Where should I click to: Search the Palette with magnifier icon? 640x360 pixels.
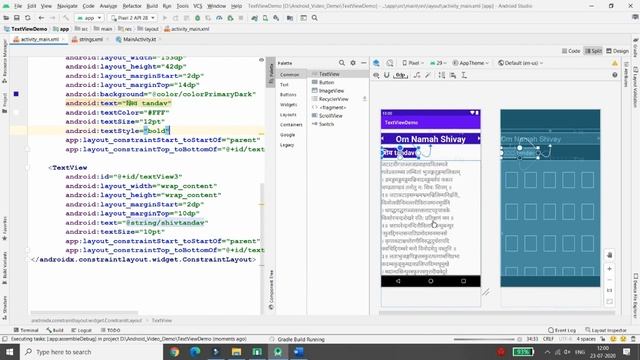[x=342, y=63]
